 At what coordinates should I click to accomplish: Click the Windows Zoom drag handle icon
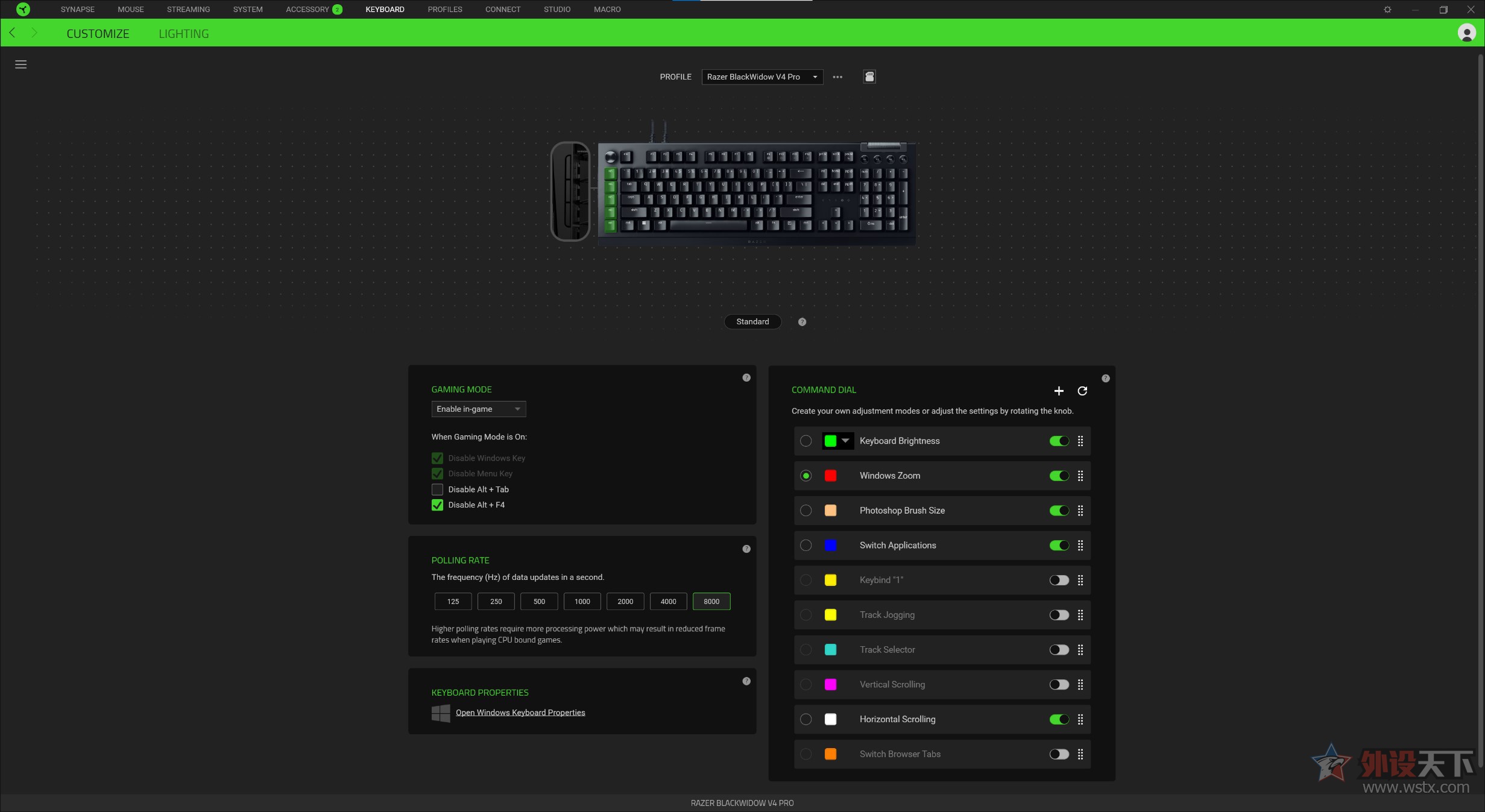coord(1080,475)
